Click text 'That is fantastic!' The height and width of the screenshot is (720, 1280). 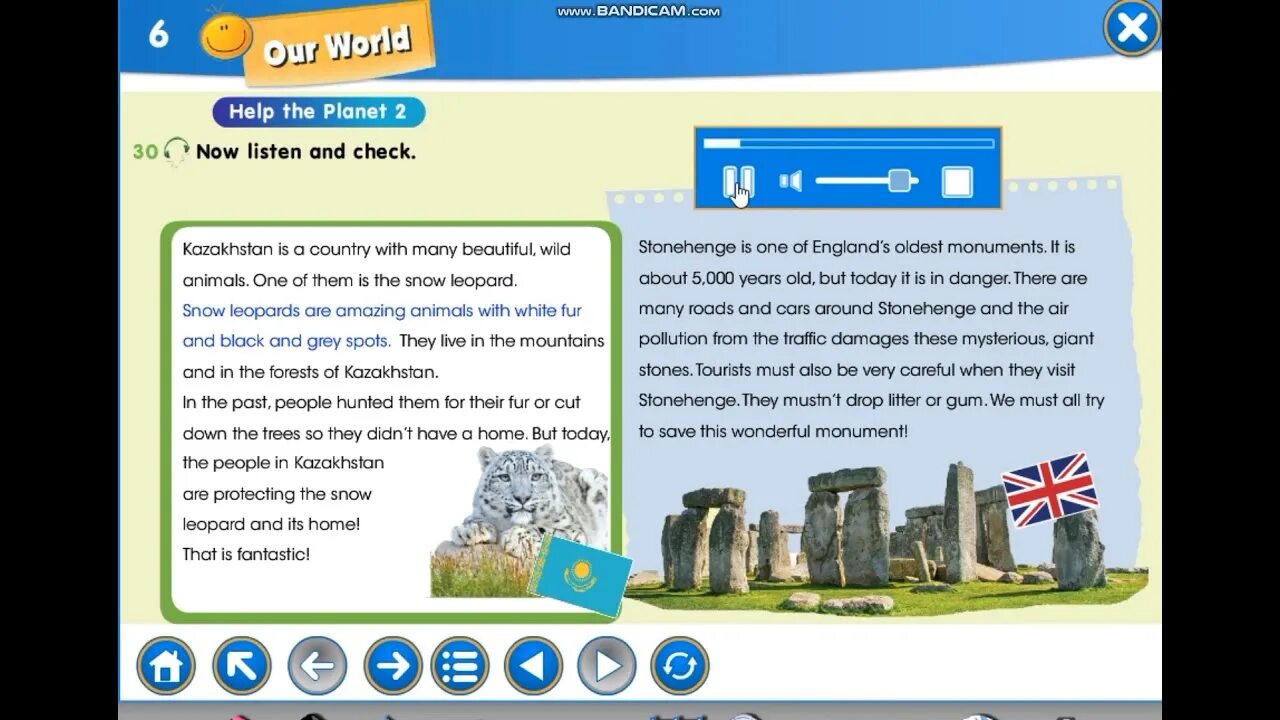point(246,554)
